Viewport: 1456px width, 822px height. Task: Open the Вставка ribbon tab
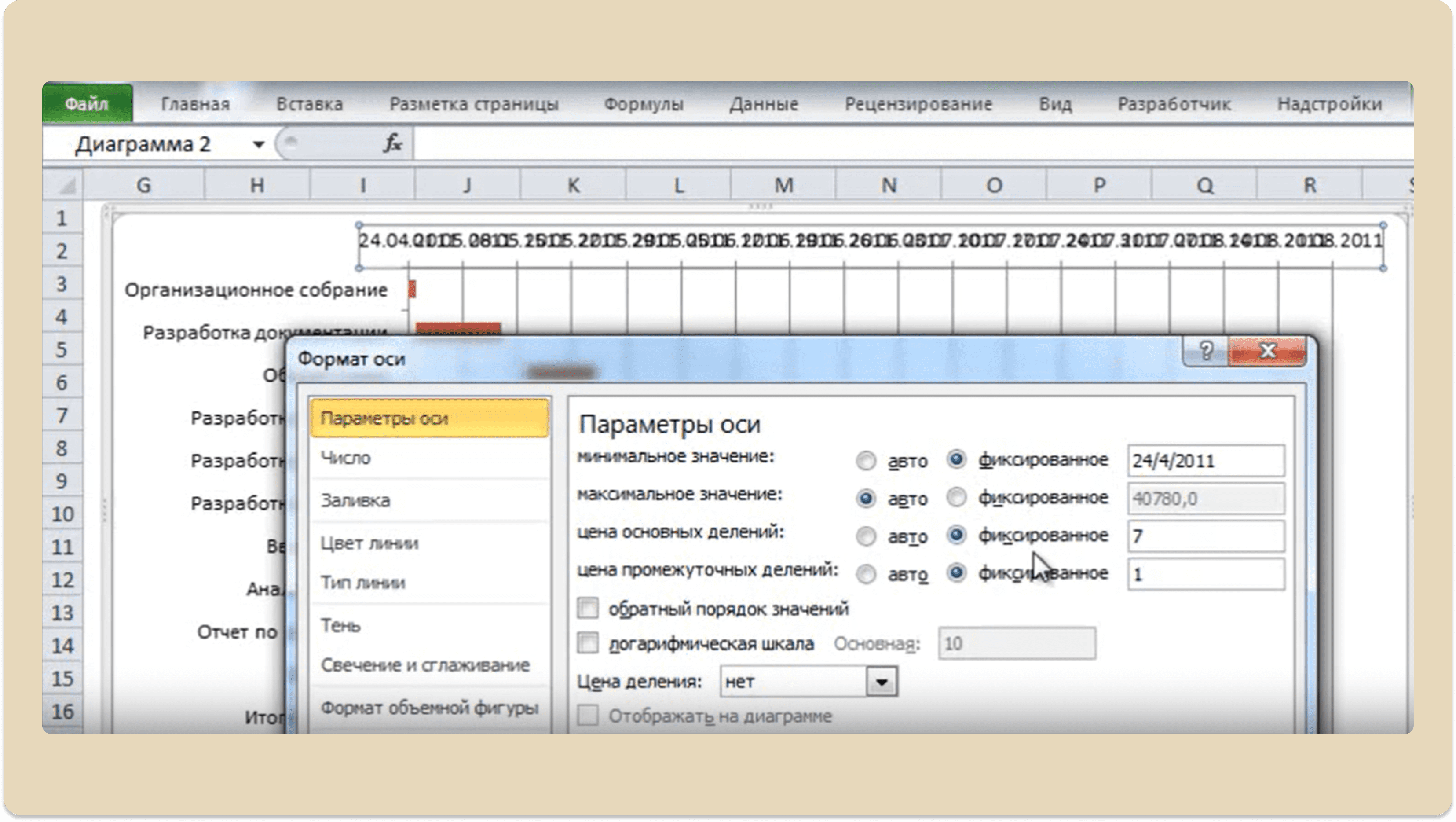(309, 104)
